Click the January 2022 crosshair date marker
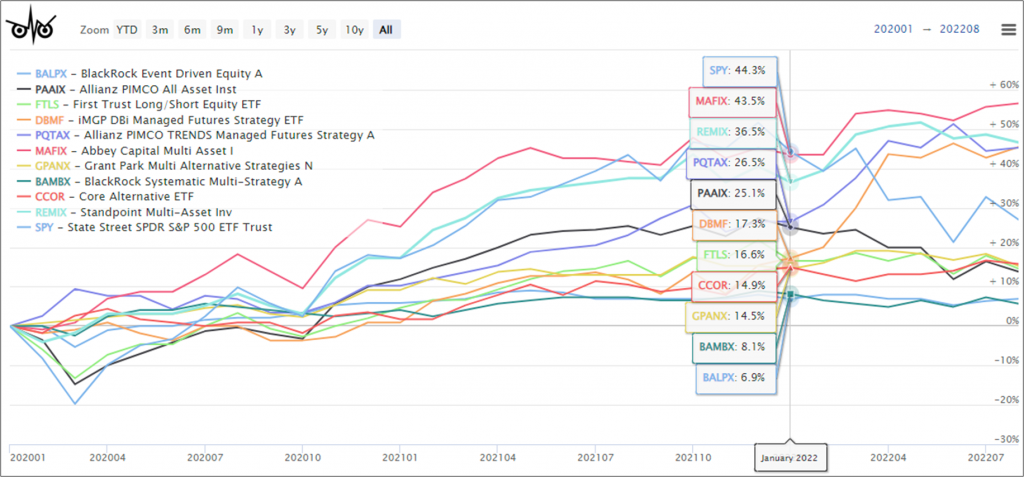1024x477 pixels. click(790, 455)
